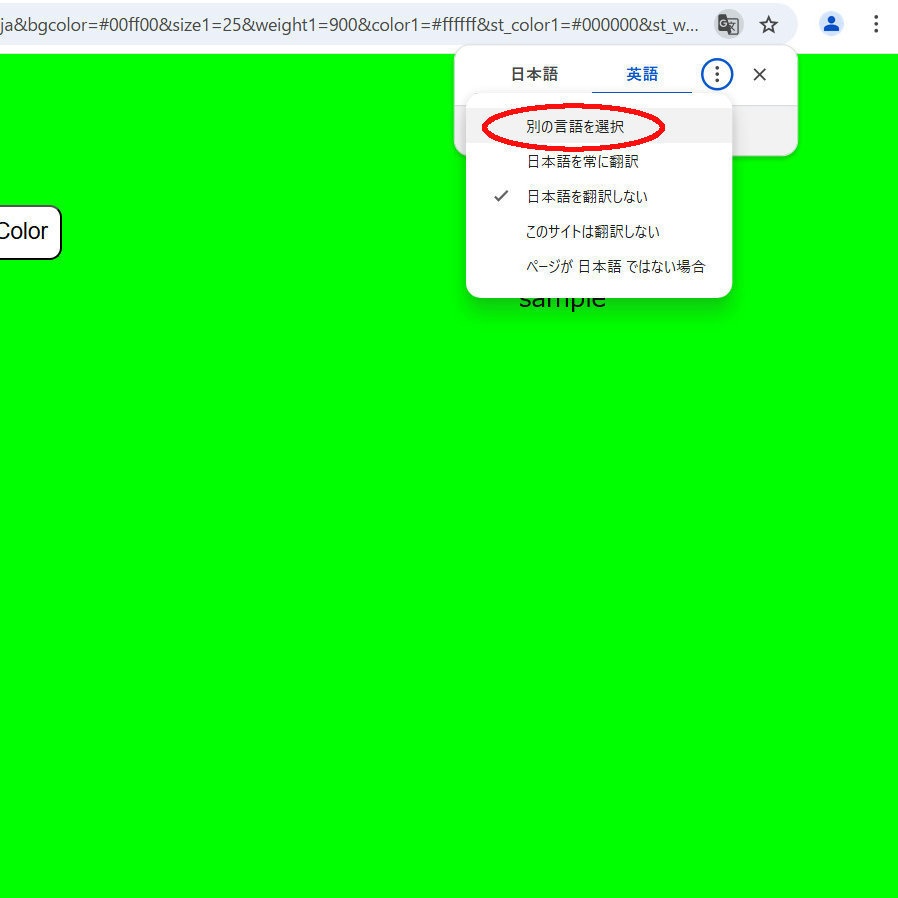
Task: Click the URL text in the address bar
Action: tap(349, 25)
